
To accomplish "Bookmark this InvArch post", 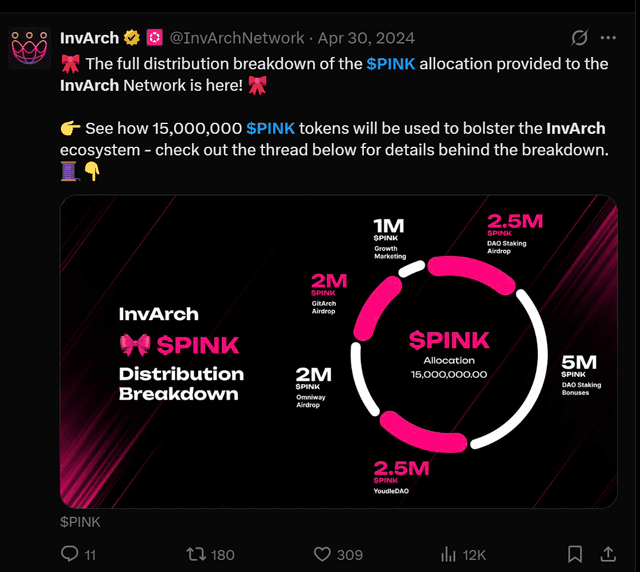I will [x=575, y=553].
